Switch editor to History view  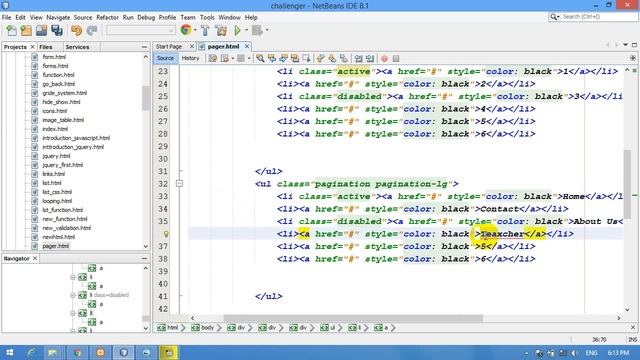190,58
